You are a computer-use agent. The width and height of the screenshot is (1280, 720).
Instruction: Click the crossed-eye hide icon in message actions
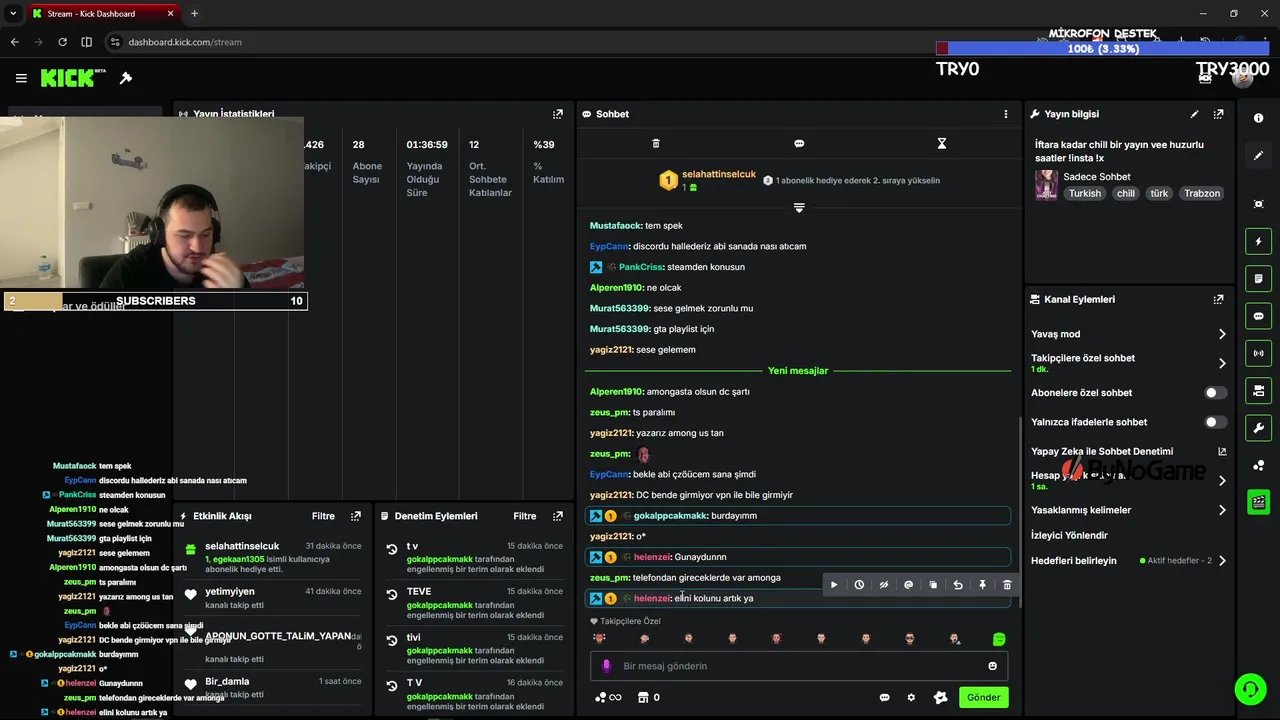[x=884, y=585]
